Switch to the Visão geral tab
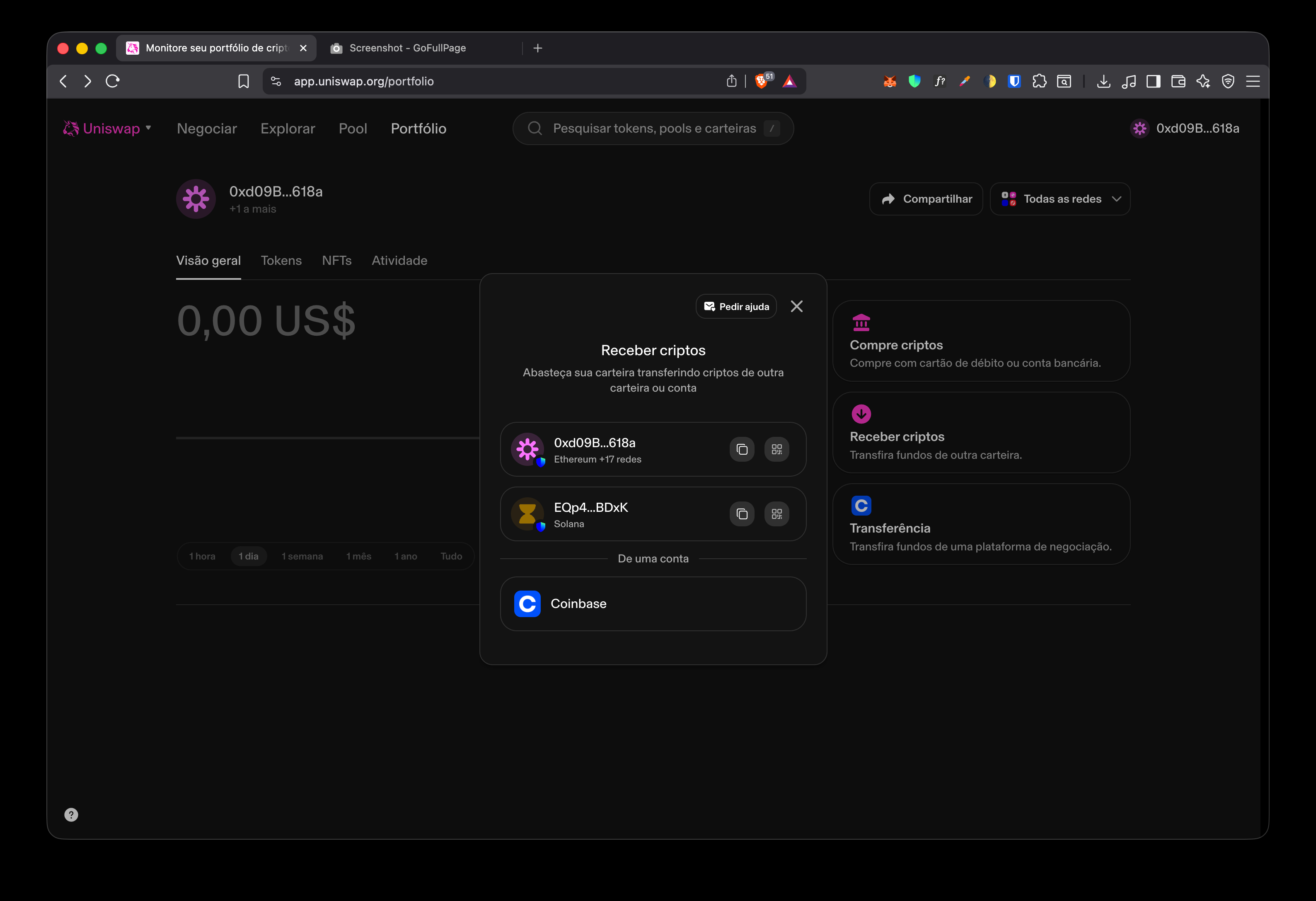This screenshot has height=901, width=1316. 208,261
